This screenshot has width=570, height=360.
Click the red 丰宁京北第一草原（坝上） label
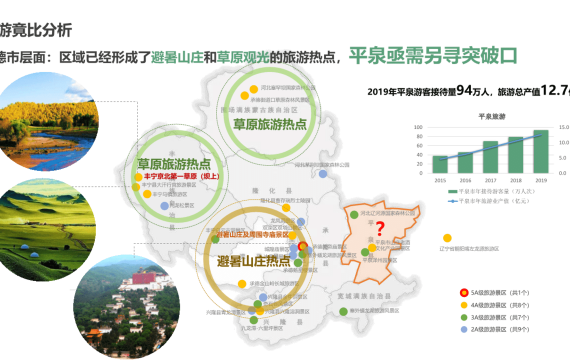coord(182,176)
